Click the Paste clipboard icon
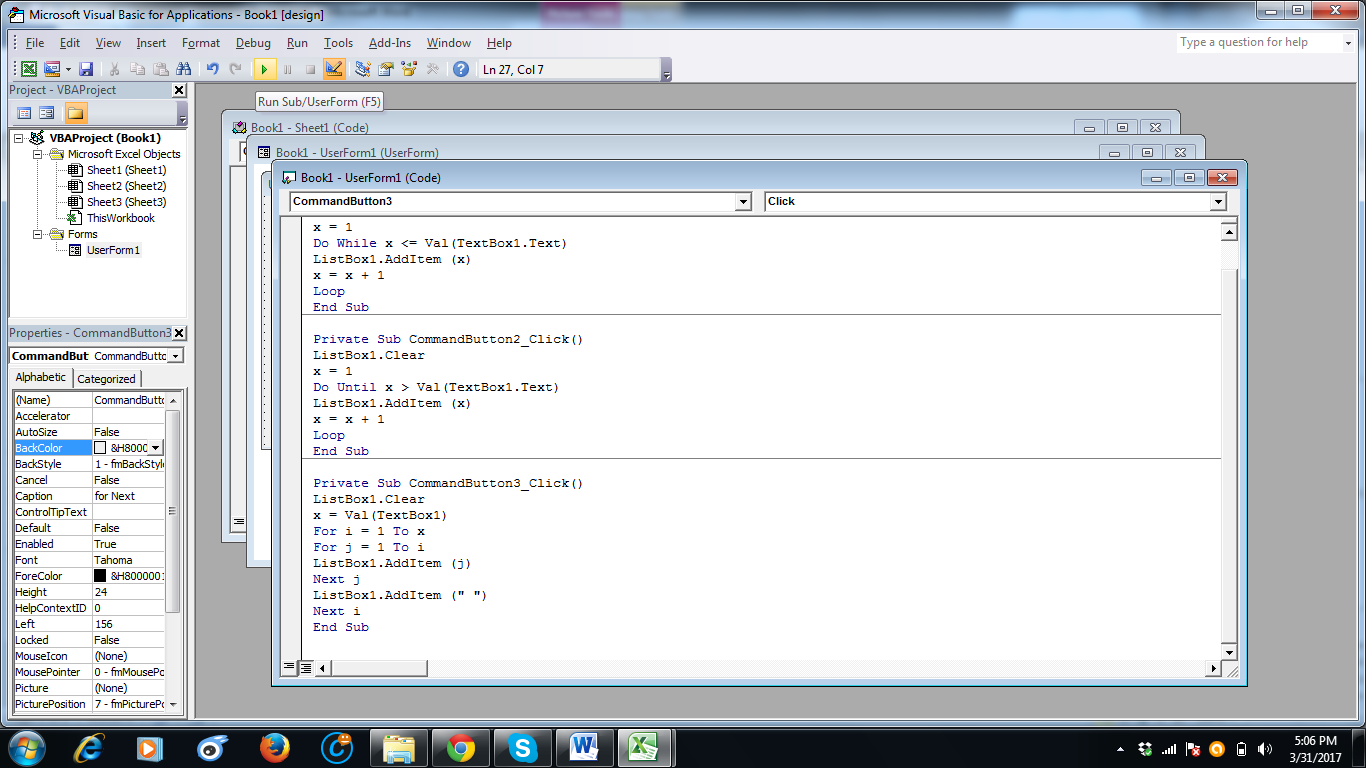Screen dimensions: 1366x768 (x=160, y=69)
